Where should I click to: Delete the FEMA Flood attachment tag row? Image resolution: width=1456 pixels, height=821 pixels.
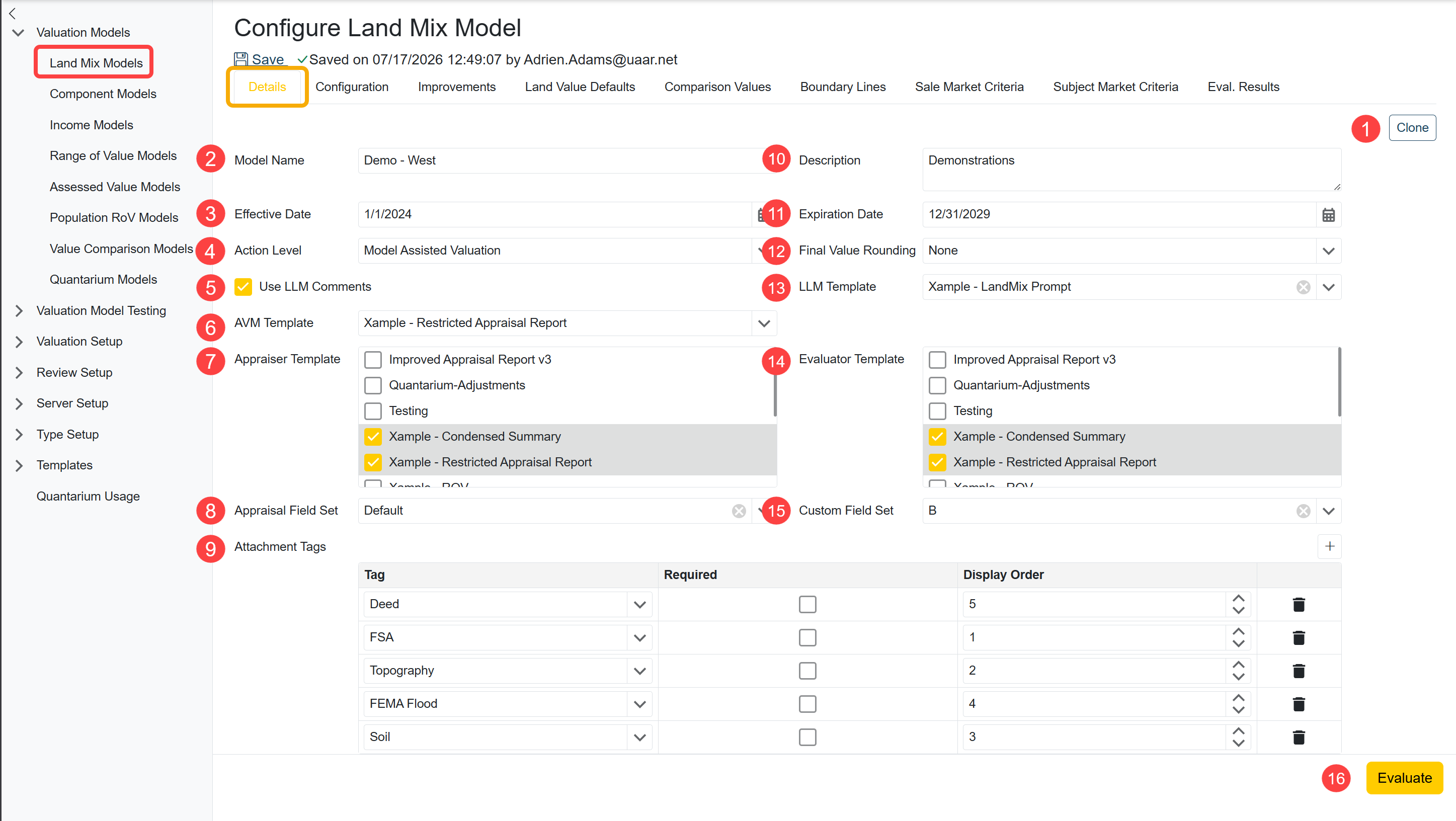pyautogui.click(x=1299, y=704)
